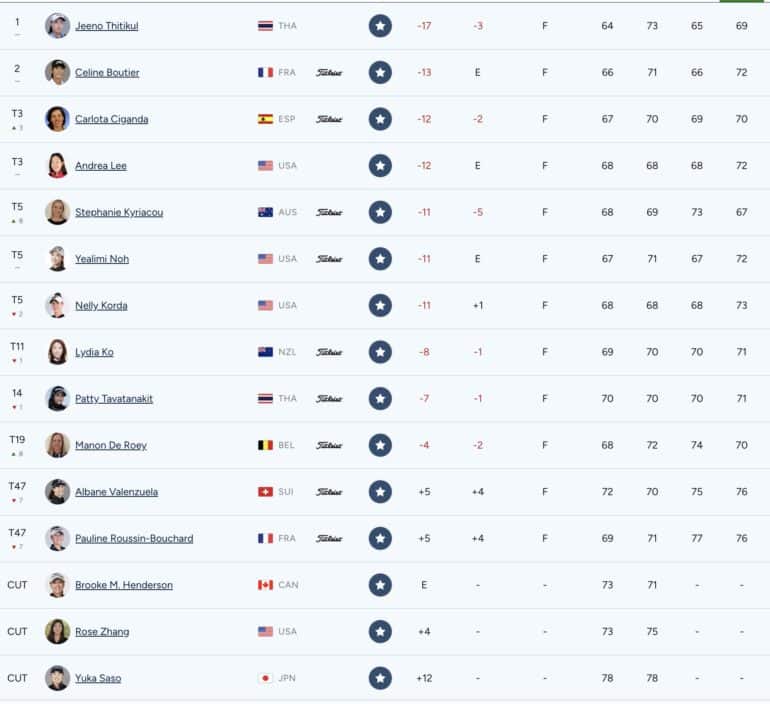Star Brooke M. Henderson as favorite
The width and height of the screenshot is (770, 704).
380,585
